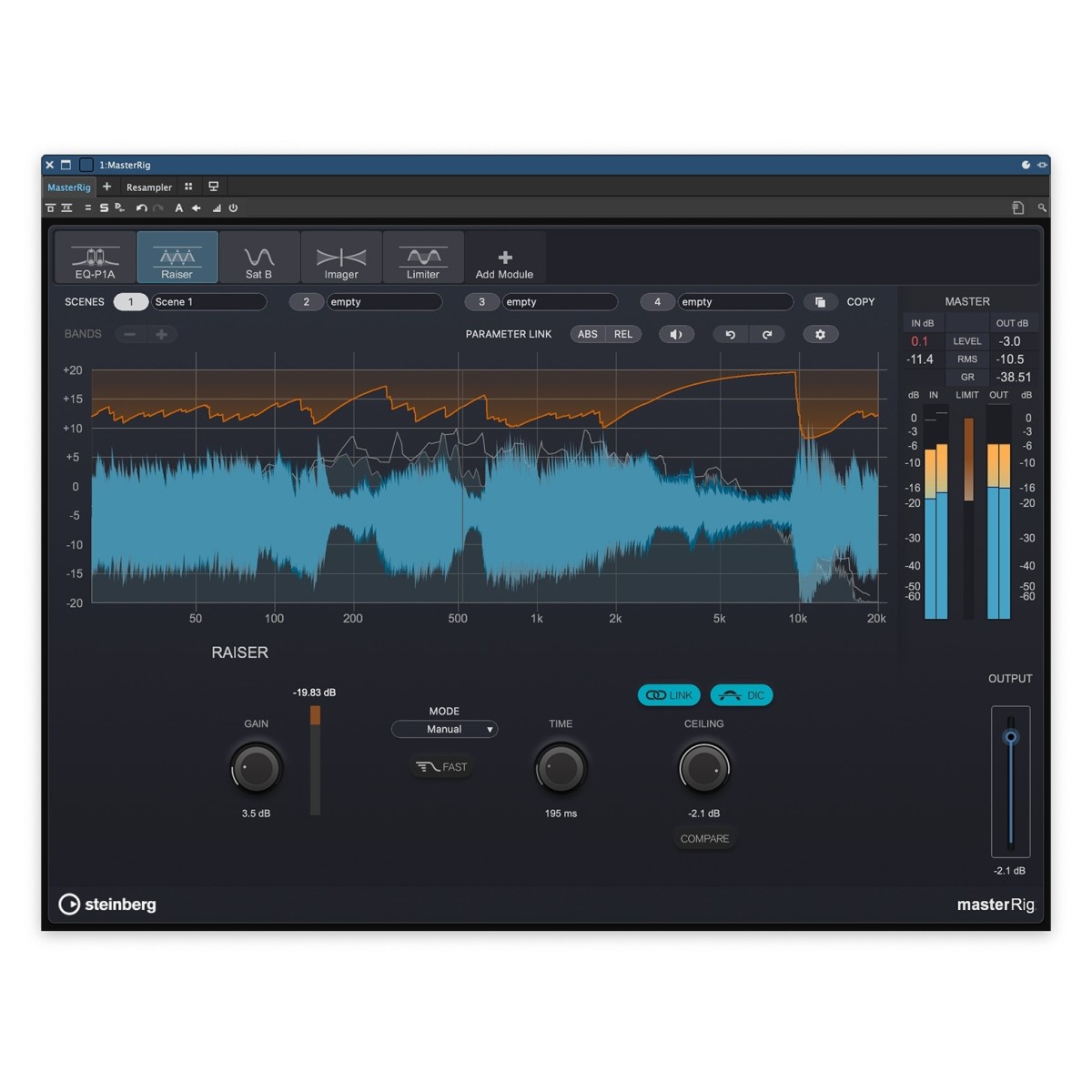Click the scene 4 empty name field
1092x1092 pixels.
(735, 302)
